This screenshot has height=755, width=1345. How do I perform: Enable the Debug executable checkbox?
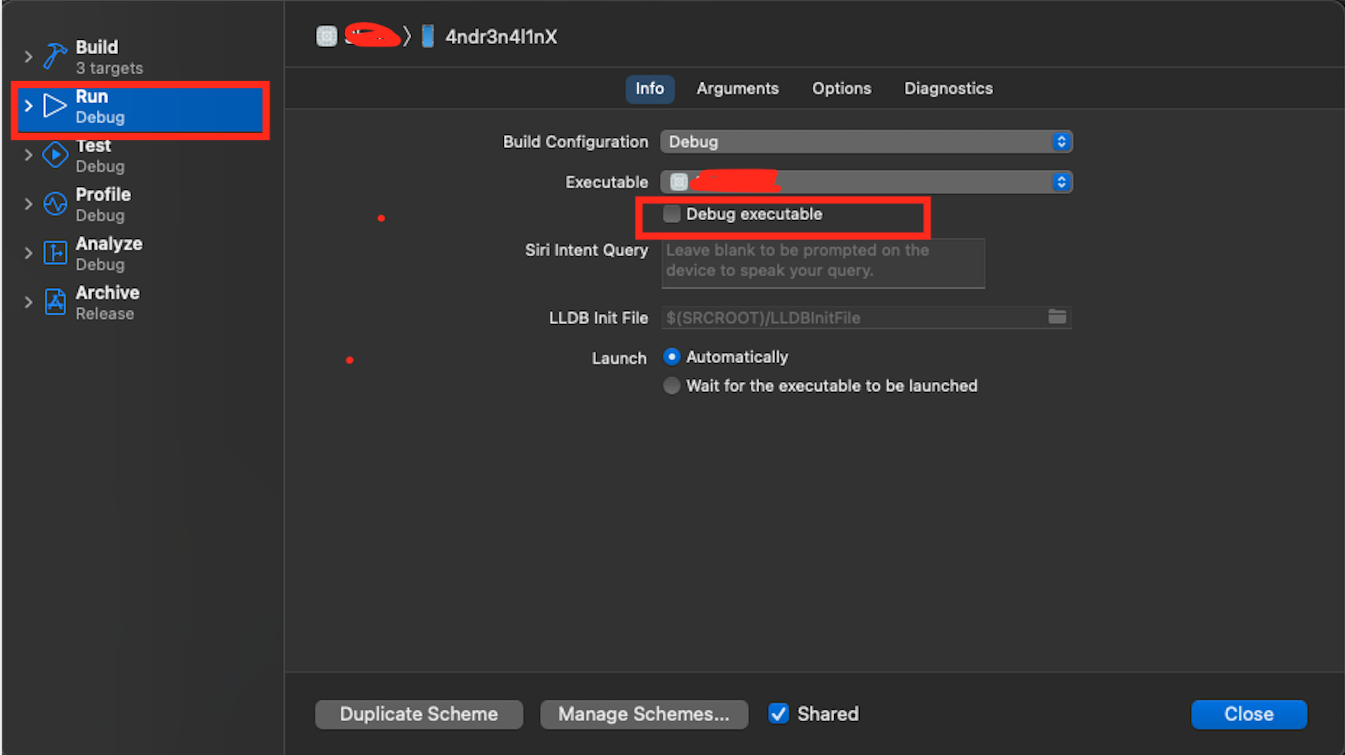pyautogui.click(x=671, y=213)
